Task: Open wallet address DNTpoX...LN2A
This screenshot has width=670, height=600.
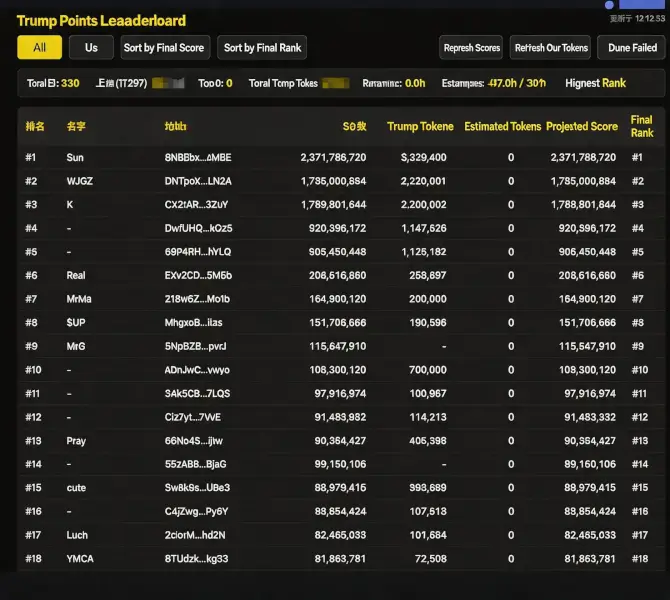Action: [x=197, y=181]
